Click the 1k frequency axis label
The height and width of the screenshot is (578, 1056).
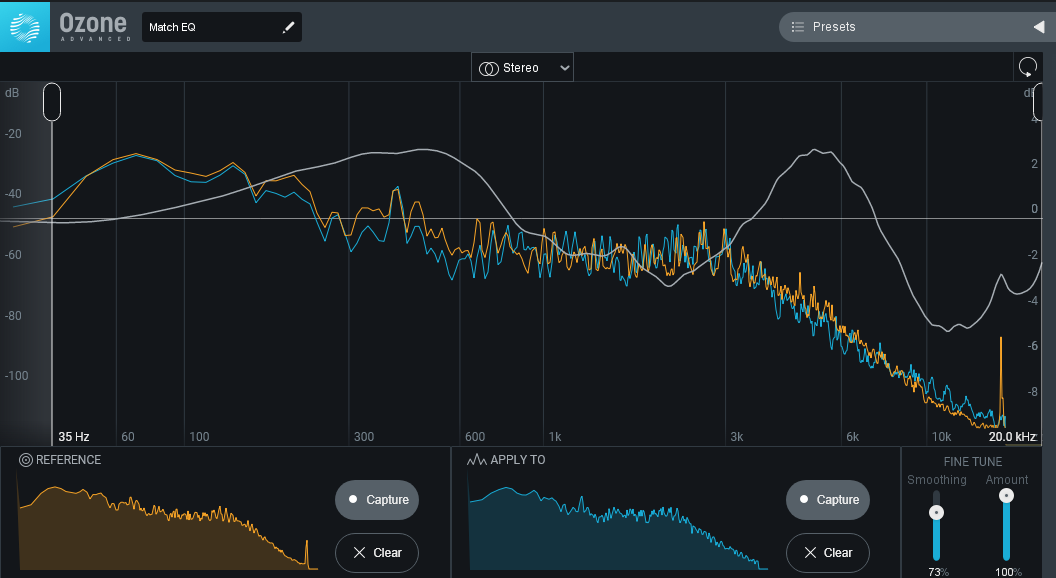pos(555,437)
